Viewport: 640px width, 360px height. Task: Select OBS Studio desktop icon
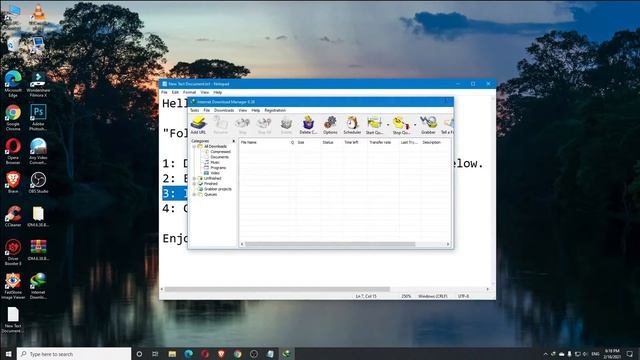[38, 182]
